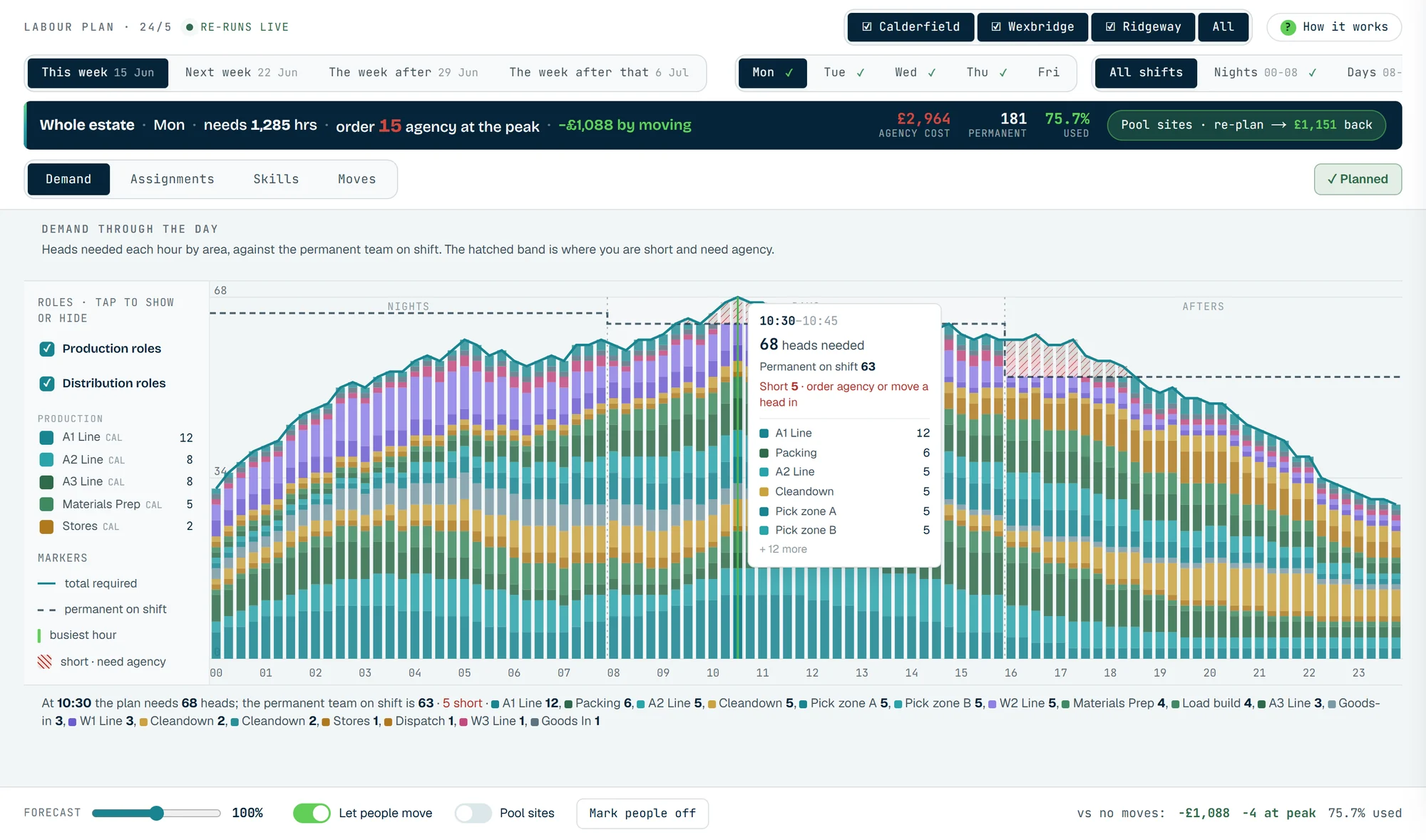Click the green question mark icon

1288,27
